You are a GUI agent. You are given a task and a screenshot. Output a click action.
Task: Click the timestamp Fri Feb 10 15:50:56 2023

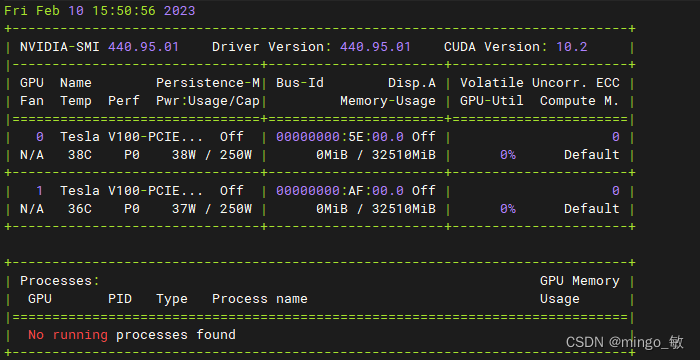(100, 11)
